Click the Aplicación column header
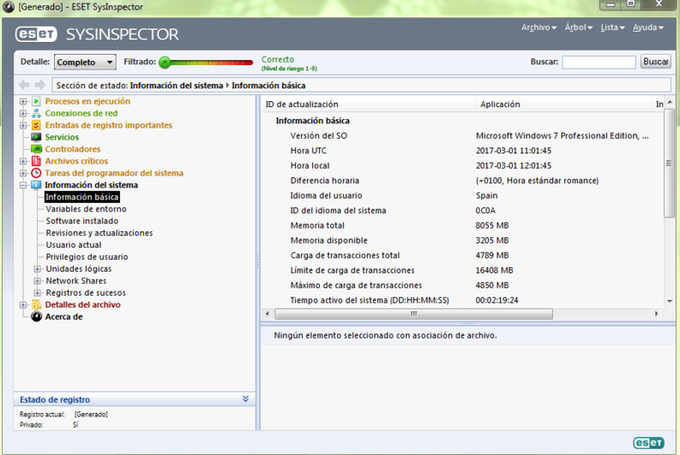The image size is (680, 455). coord(564,104)
